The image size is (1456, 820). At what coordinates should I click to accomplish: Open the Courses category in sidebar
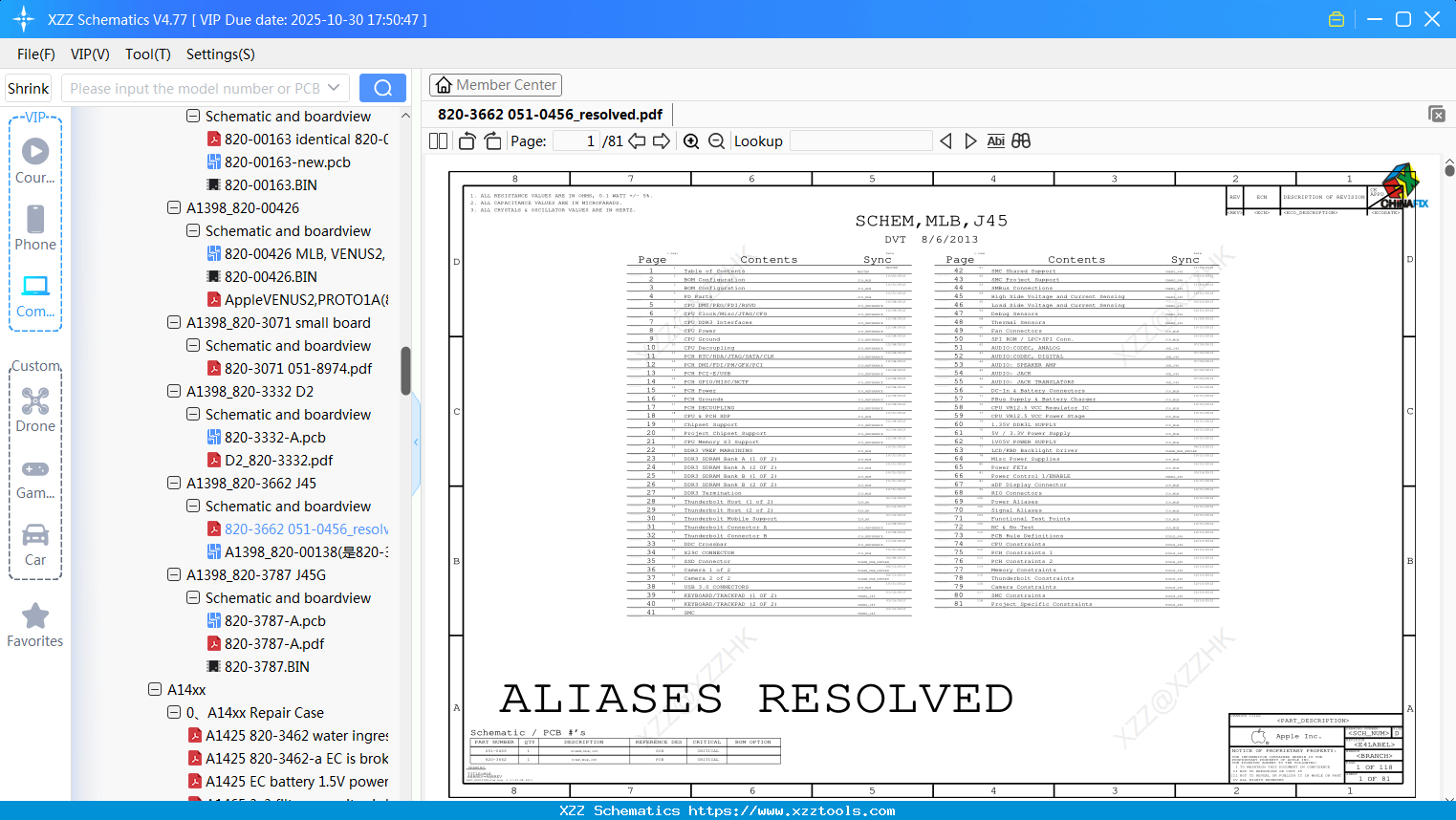coord(35,162)
